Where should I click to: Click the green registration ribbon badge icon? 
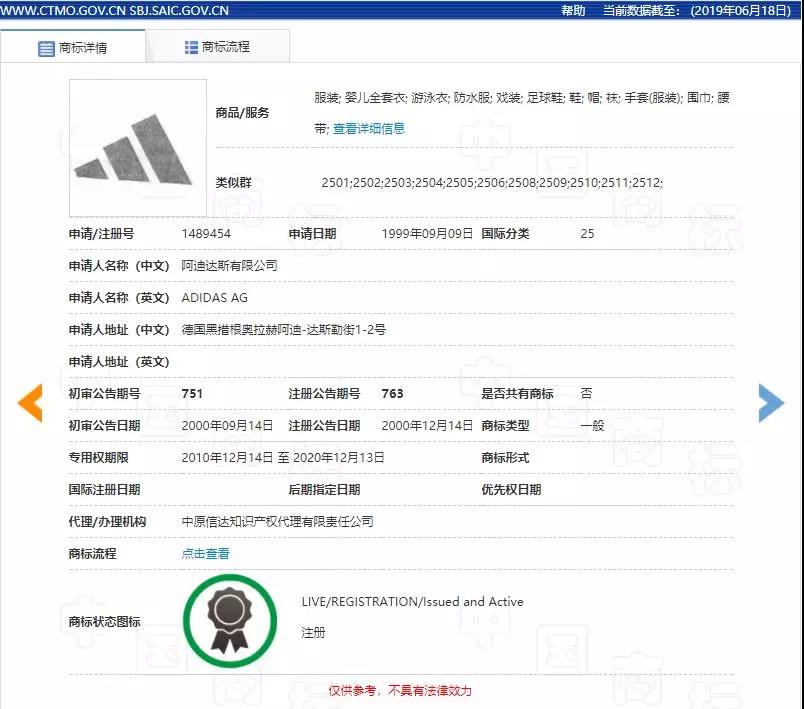pyautogui.click(x=230, y=619)
